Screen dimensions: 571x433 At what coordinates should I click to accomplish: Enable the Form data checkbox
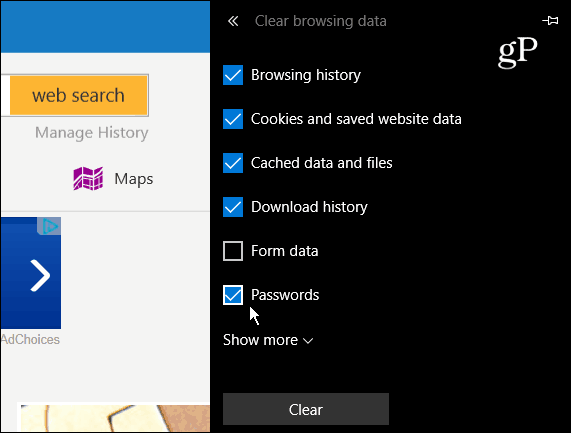tap(233, 251)
